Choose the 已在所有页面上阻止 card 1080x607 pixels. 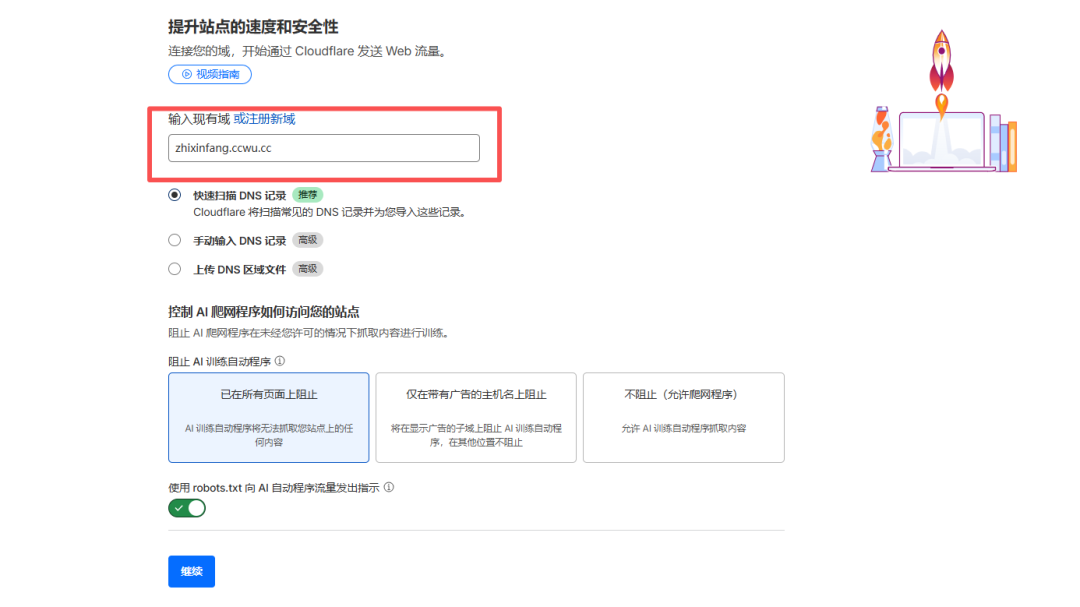pyautogui.click(x=269, y=418)
